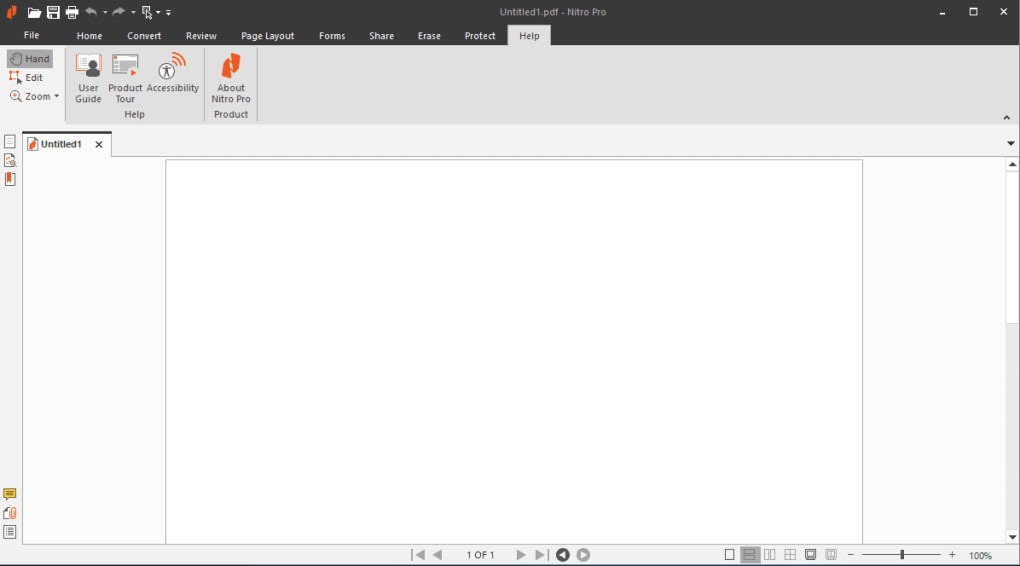Open the document tabs list dropdown
The image size is (1020, 566).
coord(1010,143)
